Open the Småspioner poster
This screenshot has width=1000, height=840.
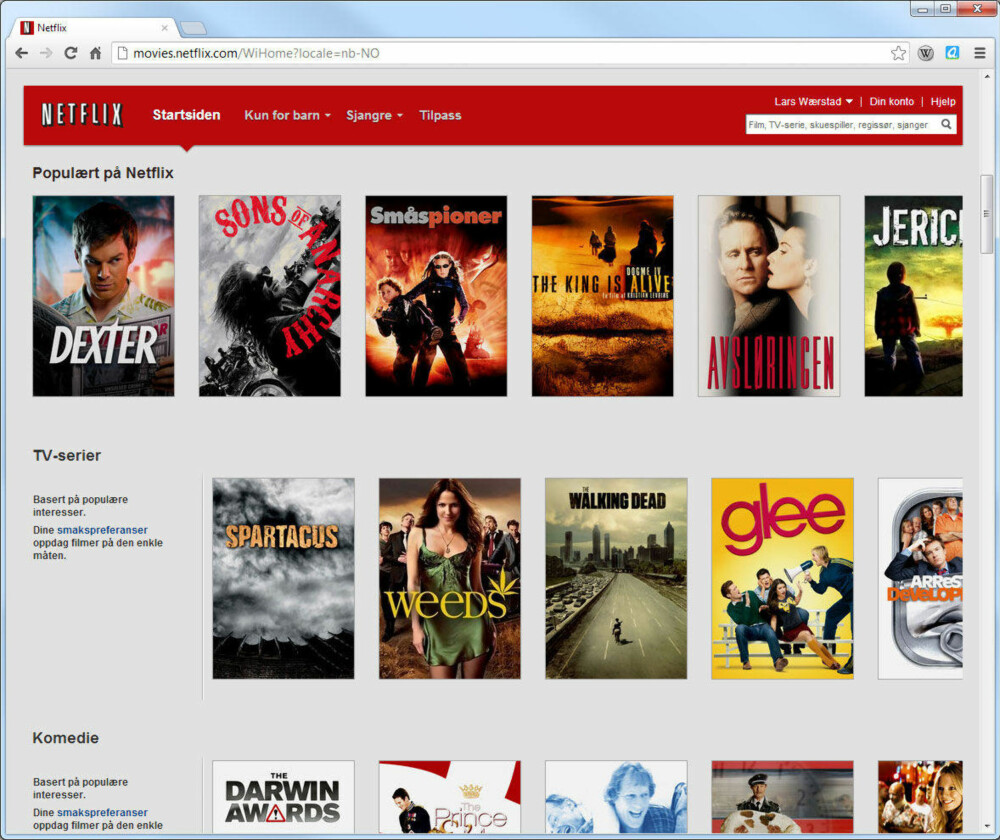436,296
